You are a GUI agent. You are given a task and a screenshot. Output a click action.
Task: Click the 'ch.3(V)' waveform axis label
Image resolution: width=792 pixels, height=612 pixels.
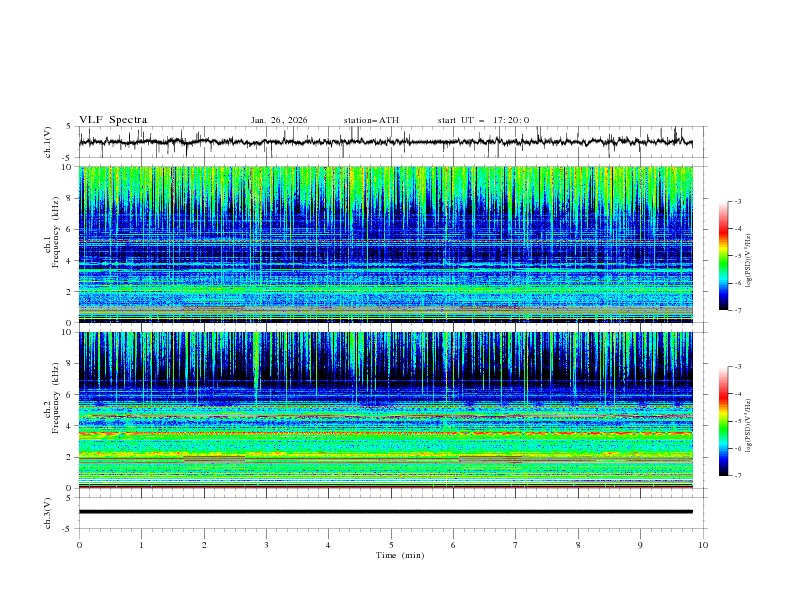pos(48,513)
